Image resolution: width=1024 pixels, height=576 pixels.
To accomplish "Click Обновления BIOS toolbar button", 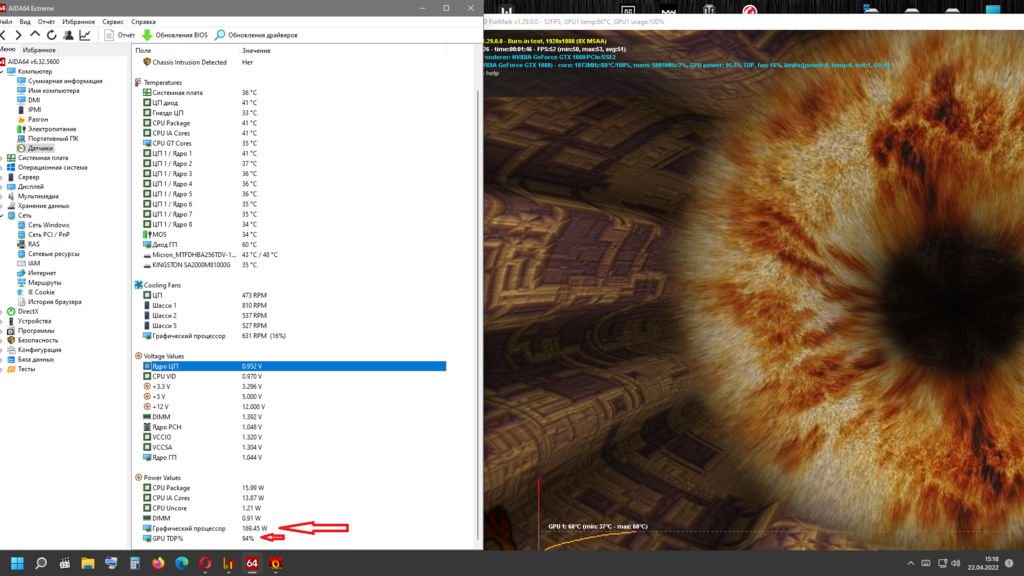I will [x=175, y=35].
